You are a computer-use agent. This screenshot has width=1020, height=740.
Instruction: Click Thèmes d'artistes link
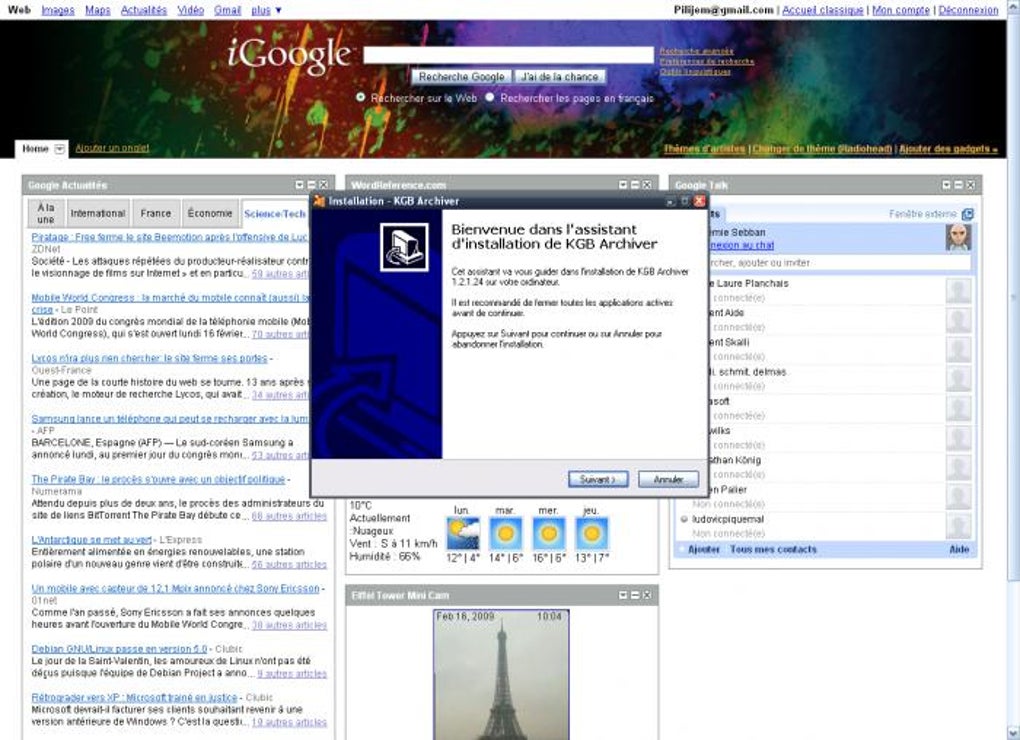(705, 149)
